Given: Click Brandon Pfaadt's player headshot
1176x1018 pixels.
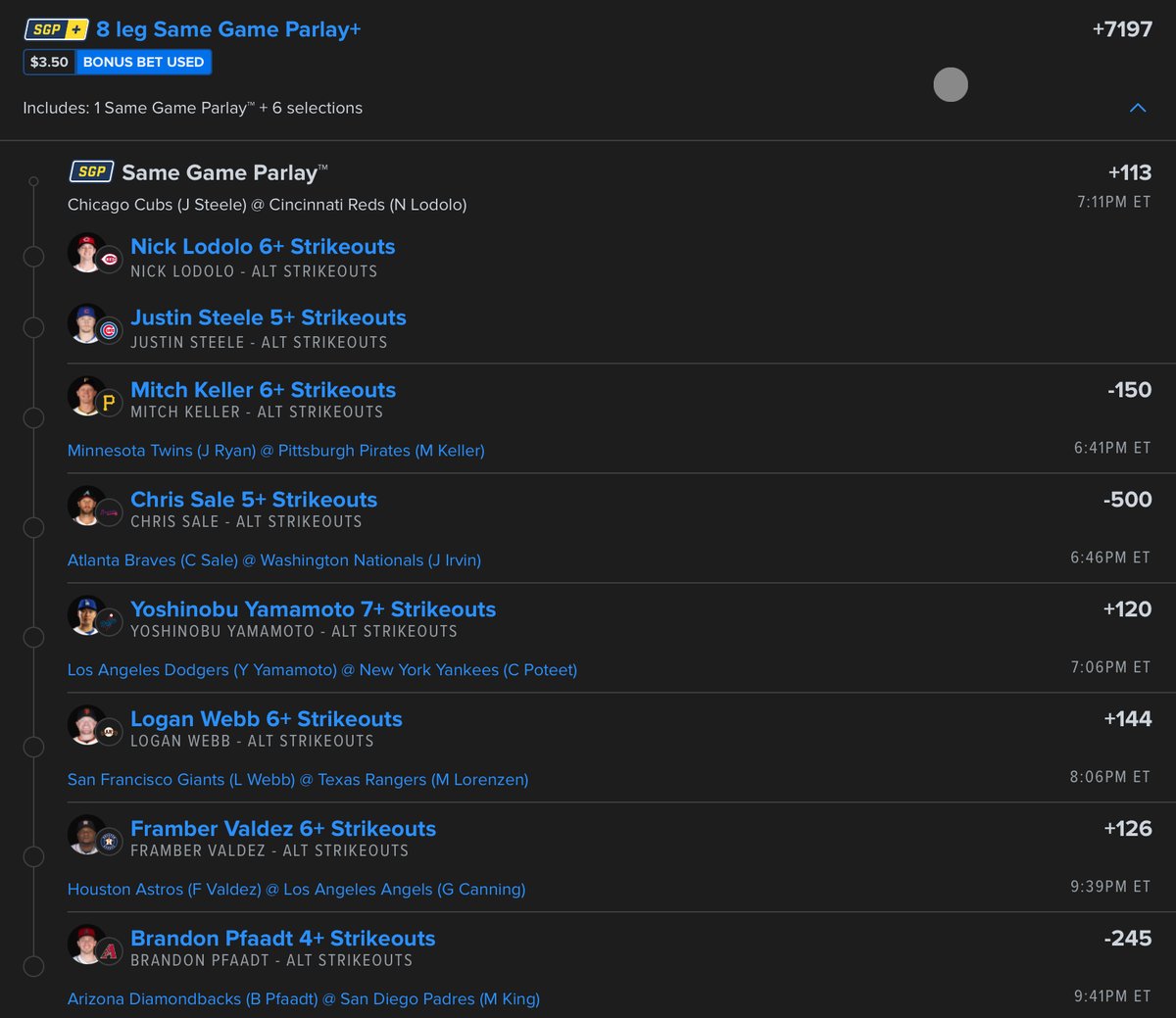Looking at the screenshot, I should tap(86, 945).
